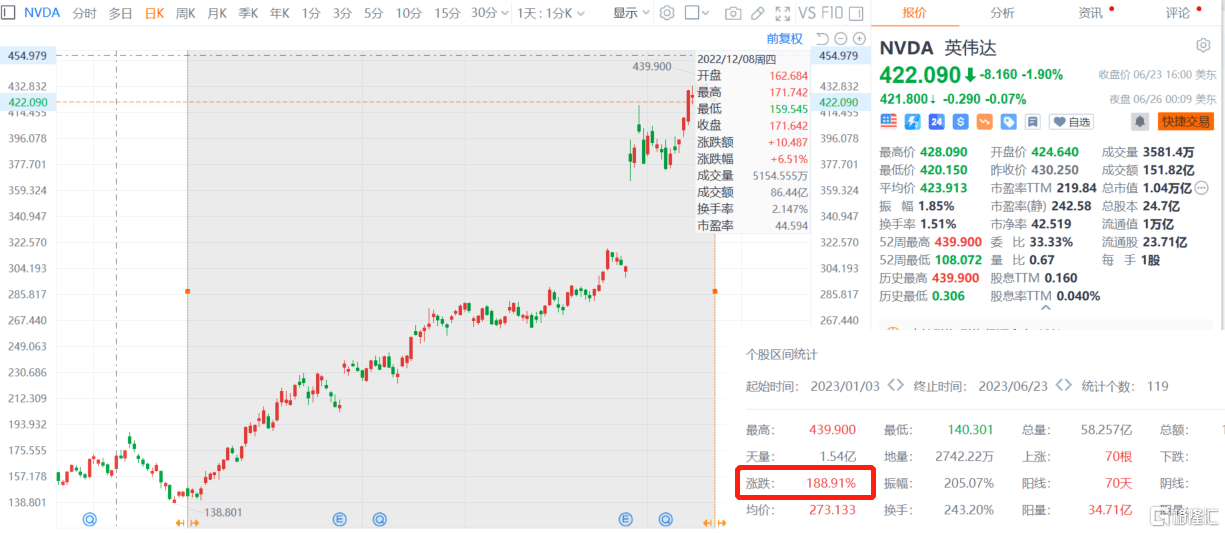1225x533 pixels.
Task: Click the blue lightning icon
Action: pos(913,121)
